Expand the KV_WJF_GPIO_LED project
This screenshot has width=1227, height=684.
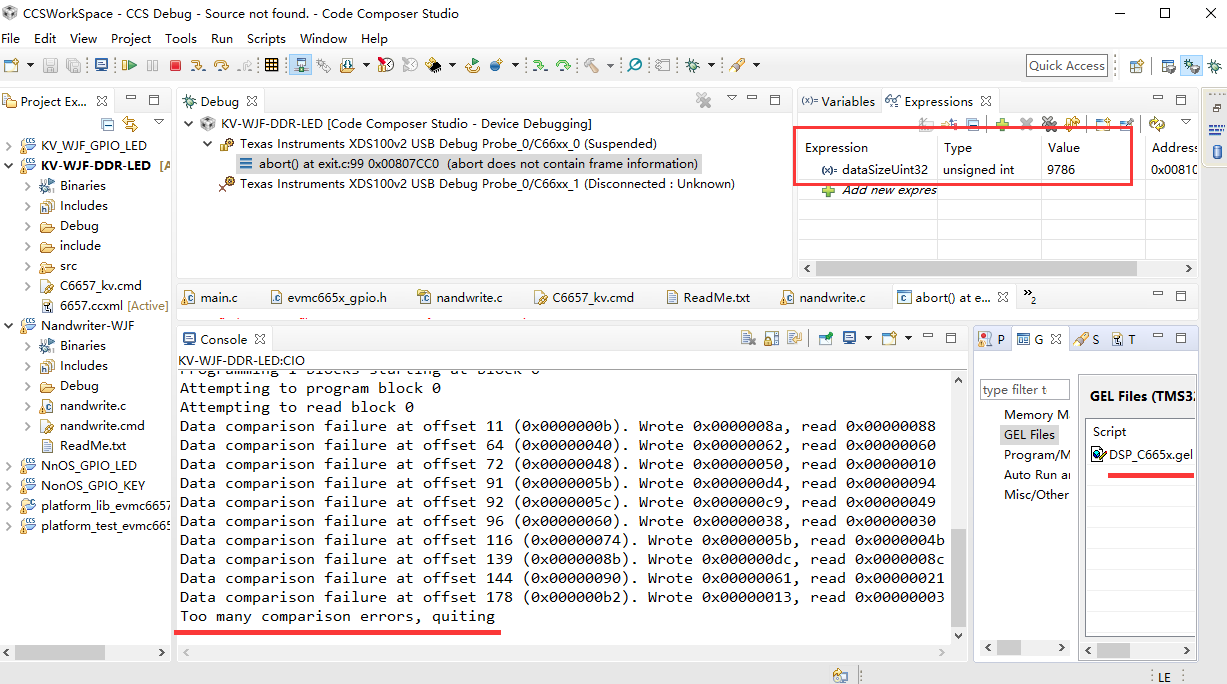point(9,146)
